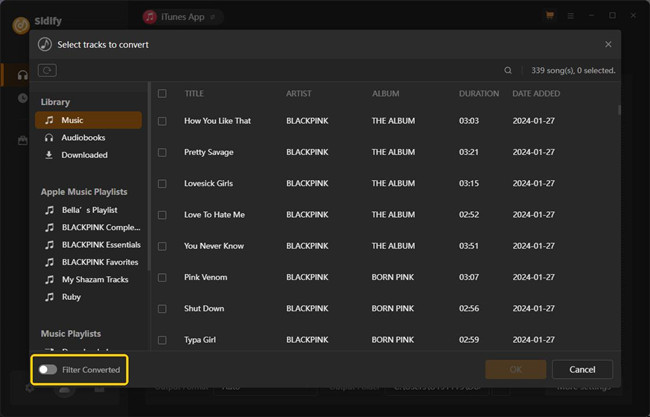Click date added on Shut Down row

(534, 309)
